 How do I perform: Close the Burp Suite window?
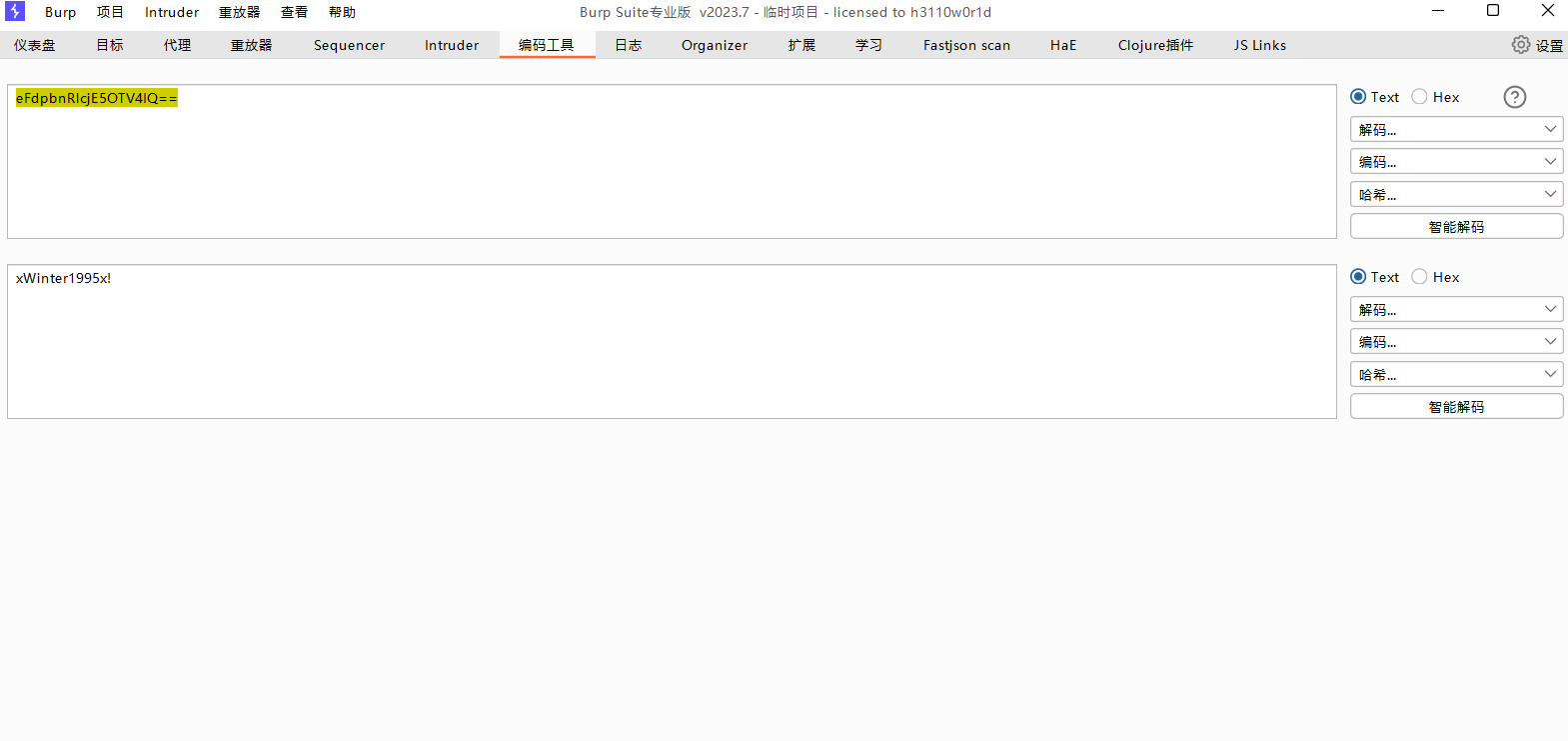1547,11
